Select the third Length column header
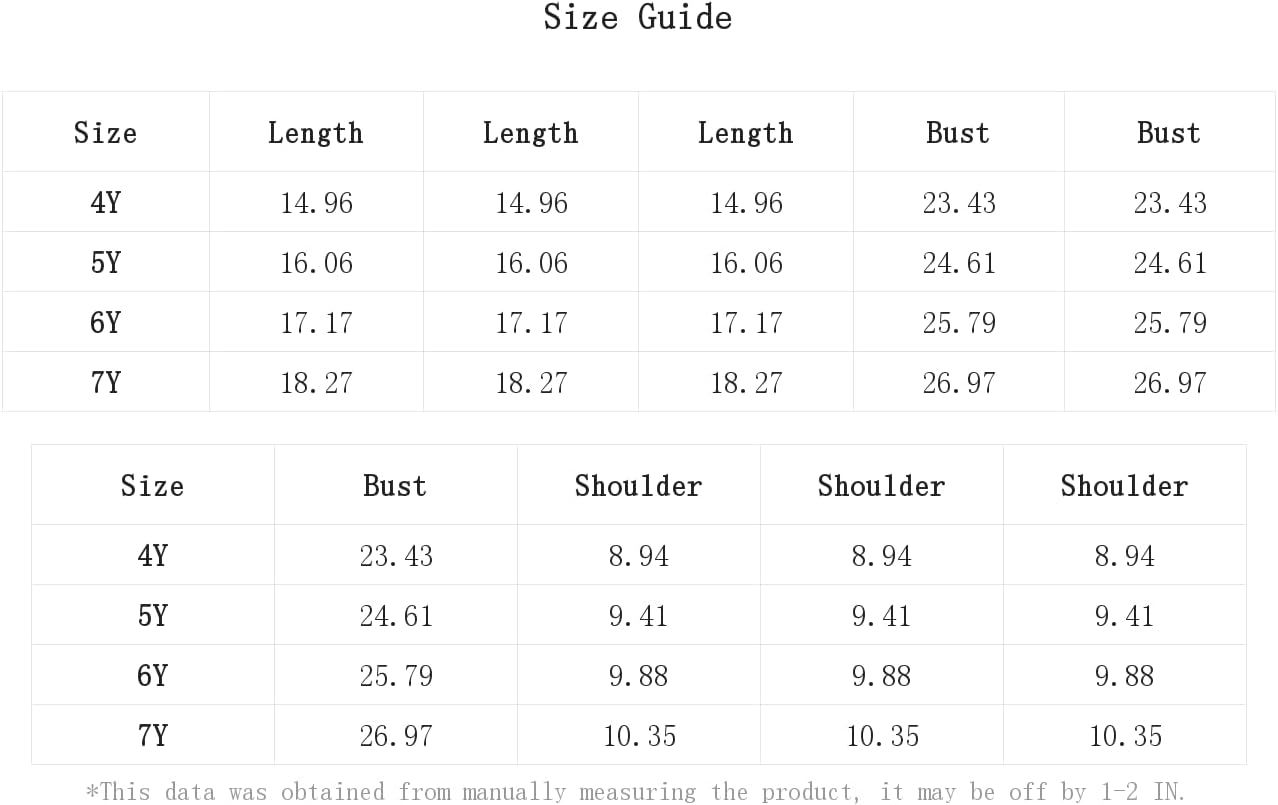The width and height of the screenshot is (1278, 805). (x=745, y=133)
